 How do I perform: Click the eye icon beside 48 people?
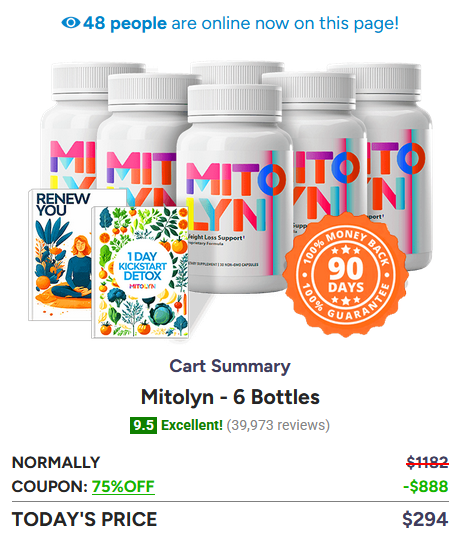pos(71,23)
